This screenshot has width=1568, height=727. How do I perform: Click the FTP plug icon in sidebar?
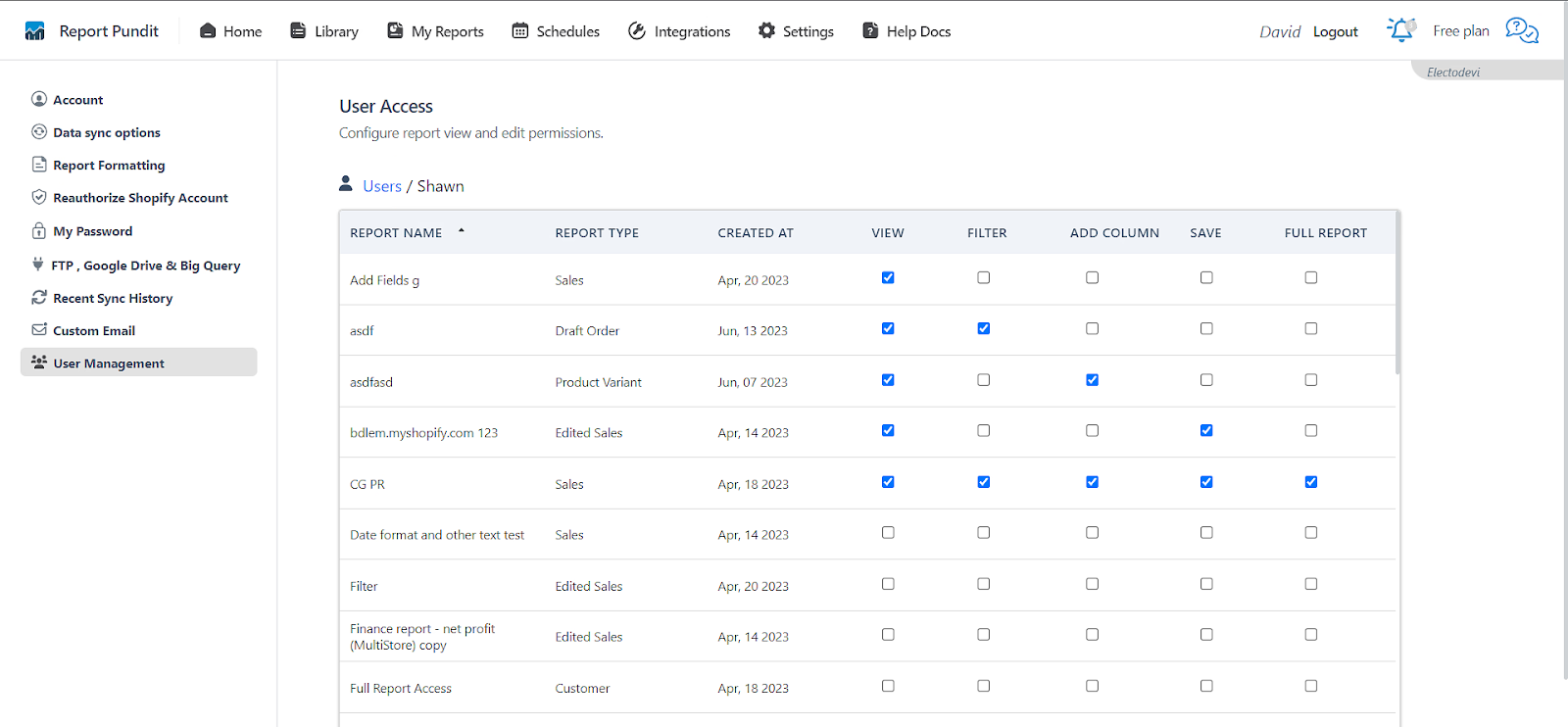coord(38,265)
